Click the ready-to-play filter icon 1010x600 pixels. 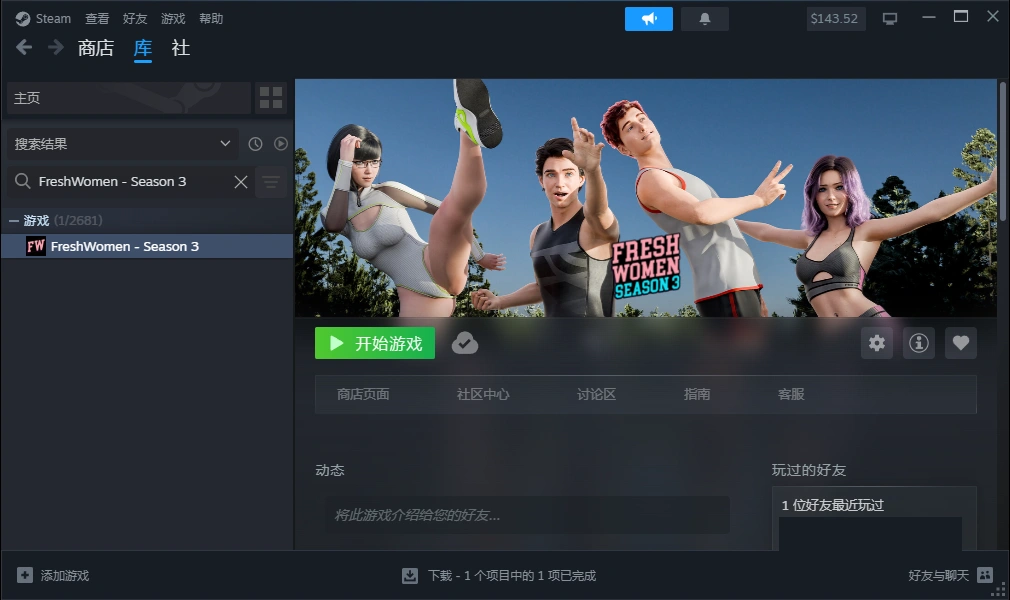click(x=281, y=144)
